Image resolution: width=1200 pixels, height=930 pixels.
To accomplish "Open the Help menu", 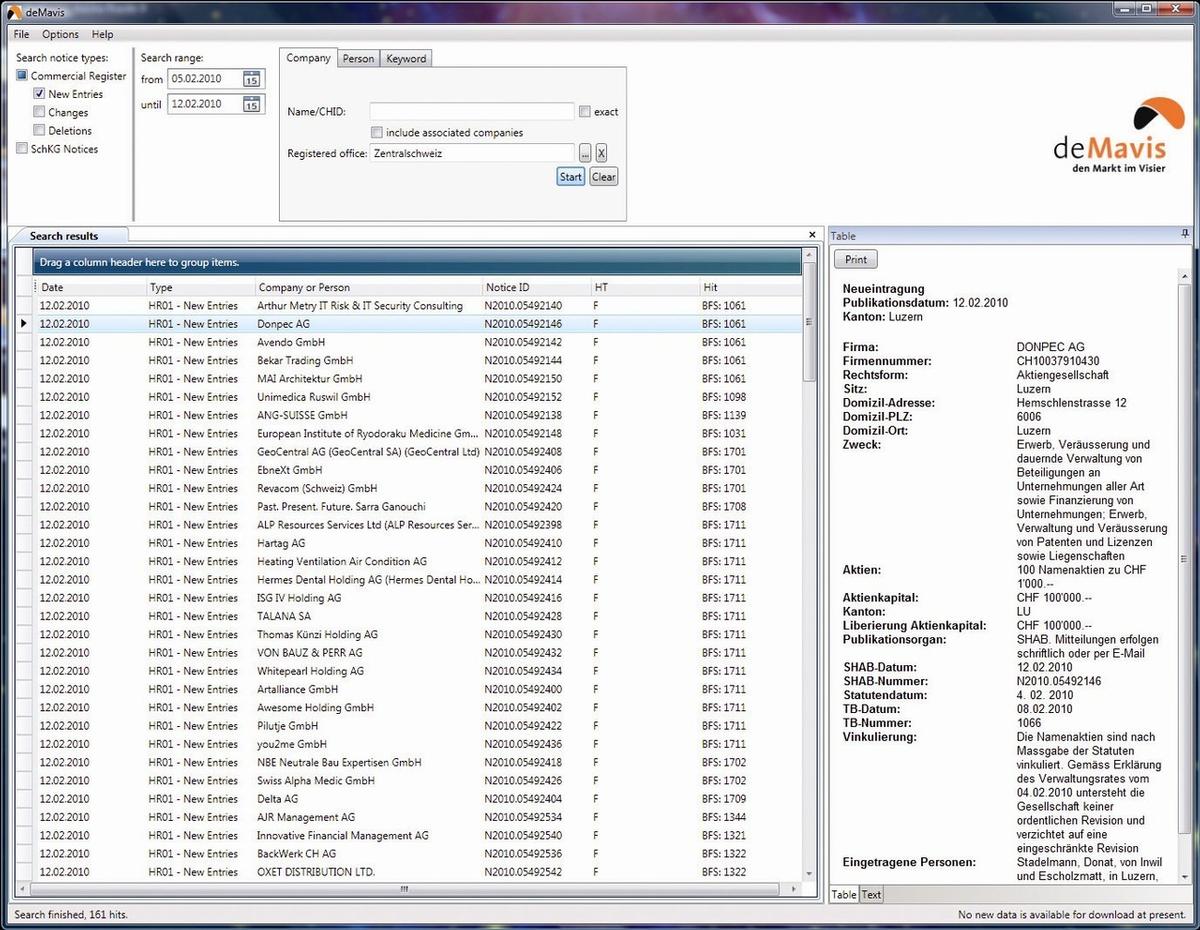I will tap(103, 35).
